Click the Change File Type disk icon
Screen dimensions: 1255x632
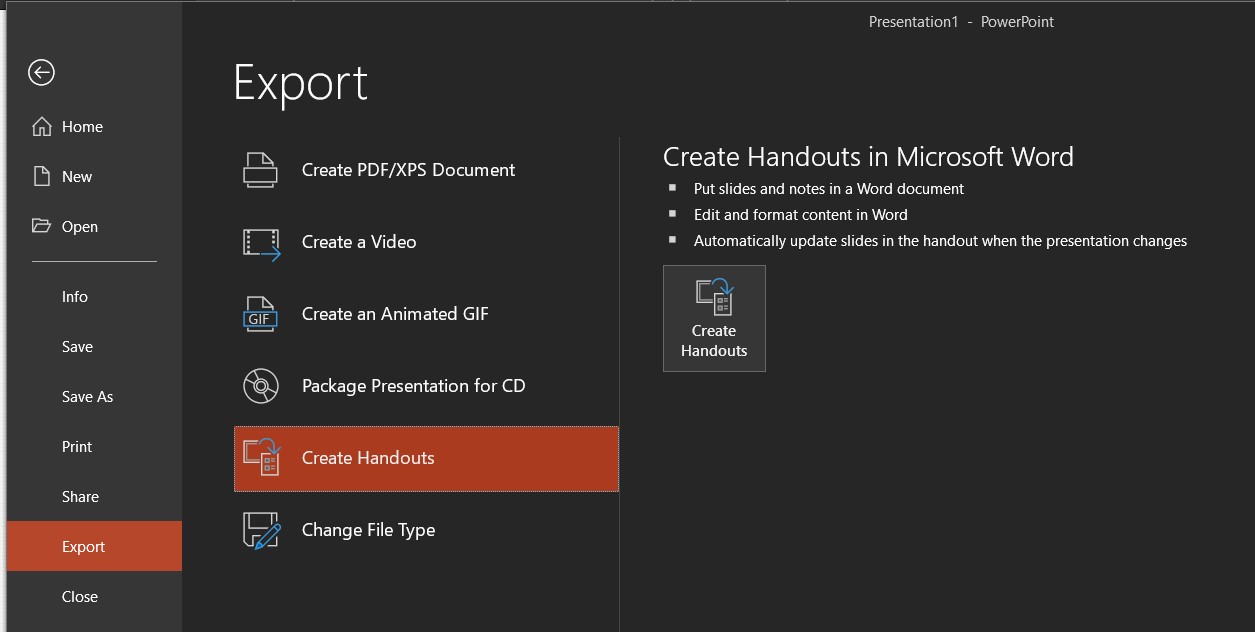pos(261,530)
